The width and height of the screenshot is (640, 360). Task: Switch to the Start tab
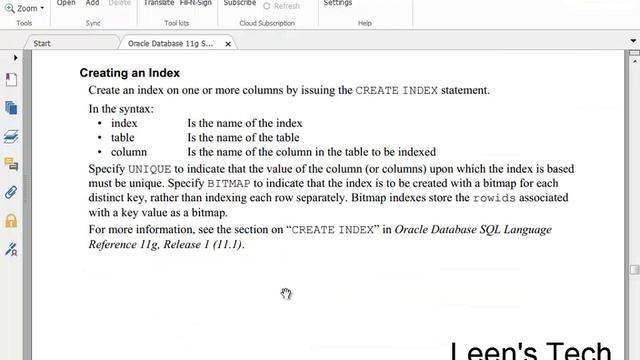pos(42,43)
